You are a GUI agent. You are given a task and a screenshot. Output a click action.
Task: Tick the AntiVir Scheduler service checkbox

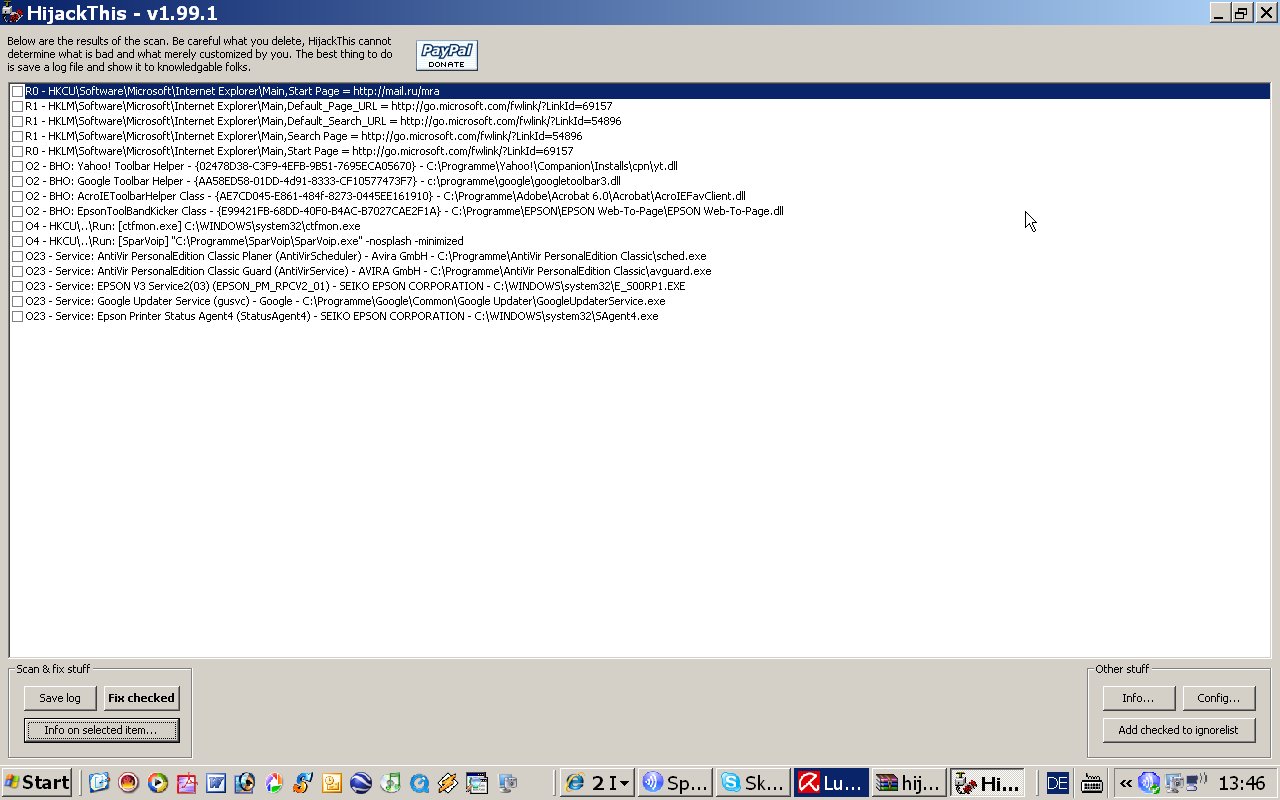18,256
